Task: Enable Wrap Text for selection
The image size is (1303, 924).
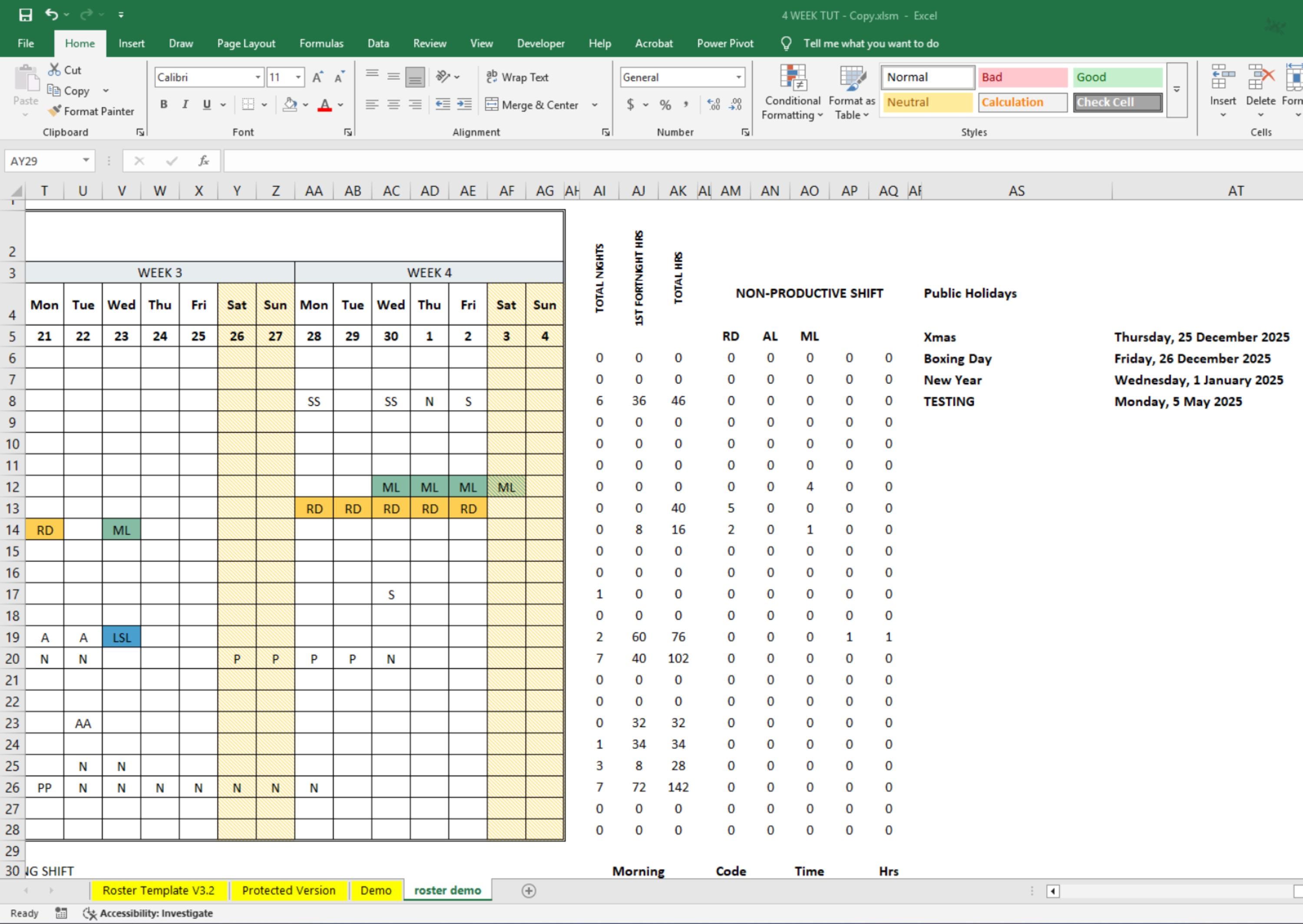Action: click(517, 77)
